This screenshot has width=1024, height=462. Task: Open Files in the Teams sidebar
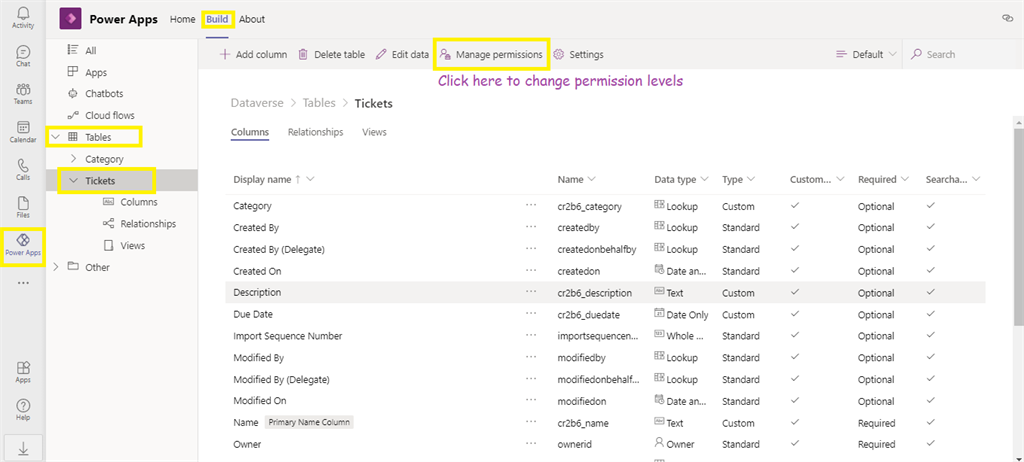pos(22,206)
